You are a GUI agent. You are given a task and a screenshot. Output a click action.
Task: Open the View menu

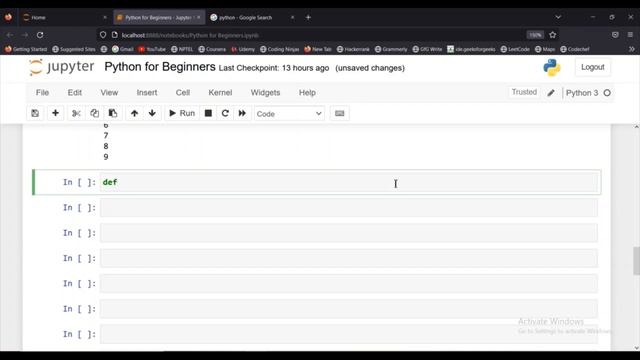tap(109, 93)
